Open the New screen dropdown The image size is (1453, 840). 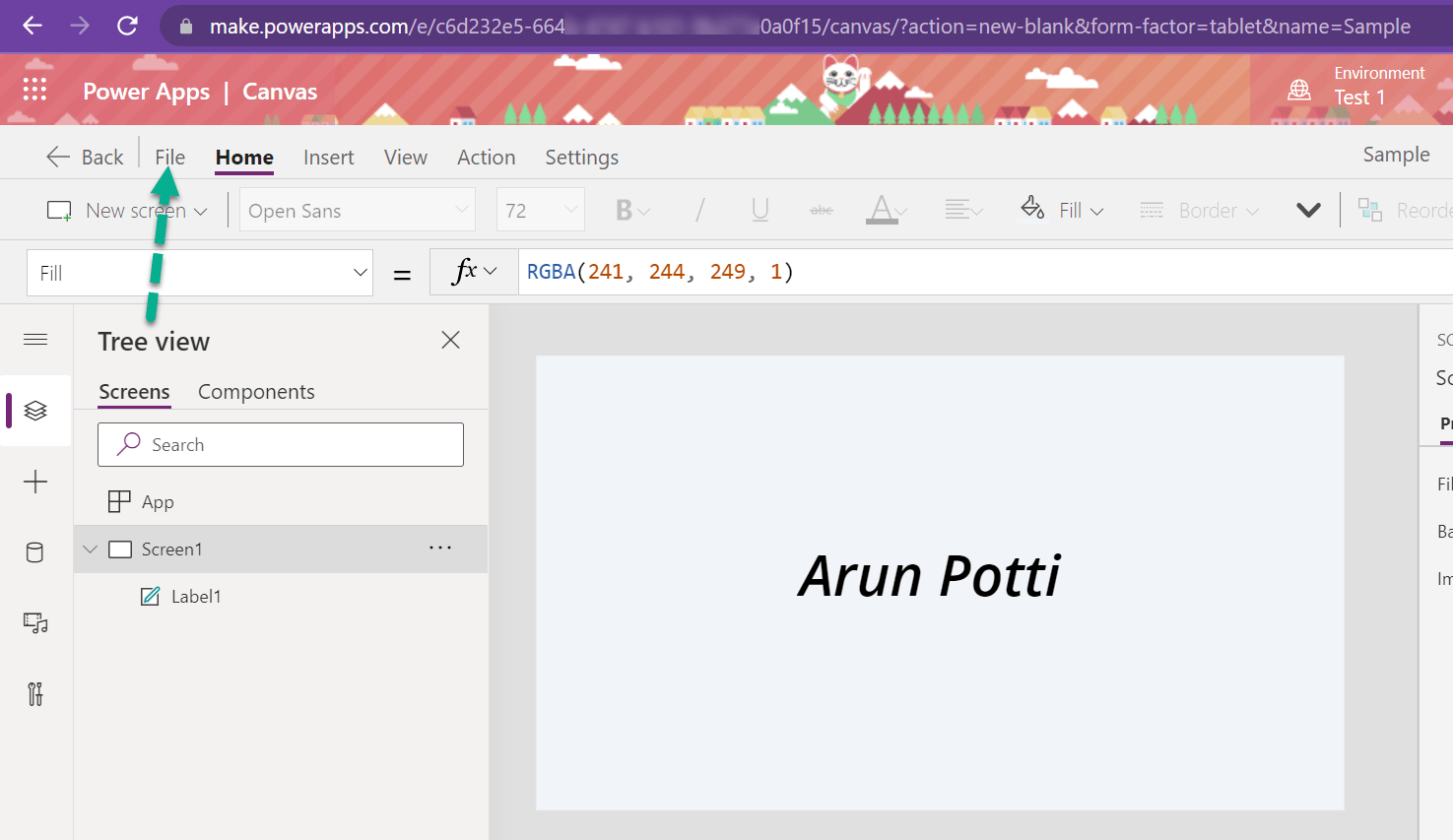[x=128, y=211]
